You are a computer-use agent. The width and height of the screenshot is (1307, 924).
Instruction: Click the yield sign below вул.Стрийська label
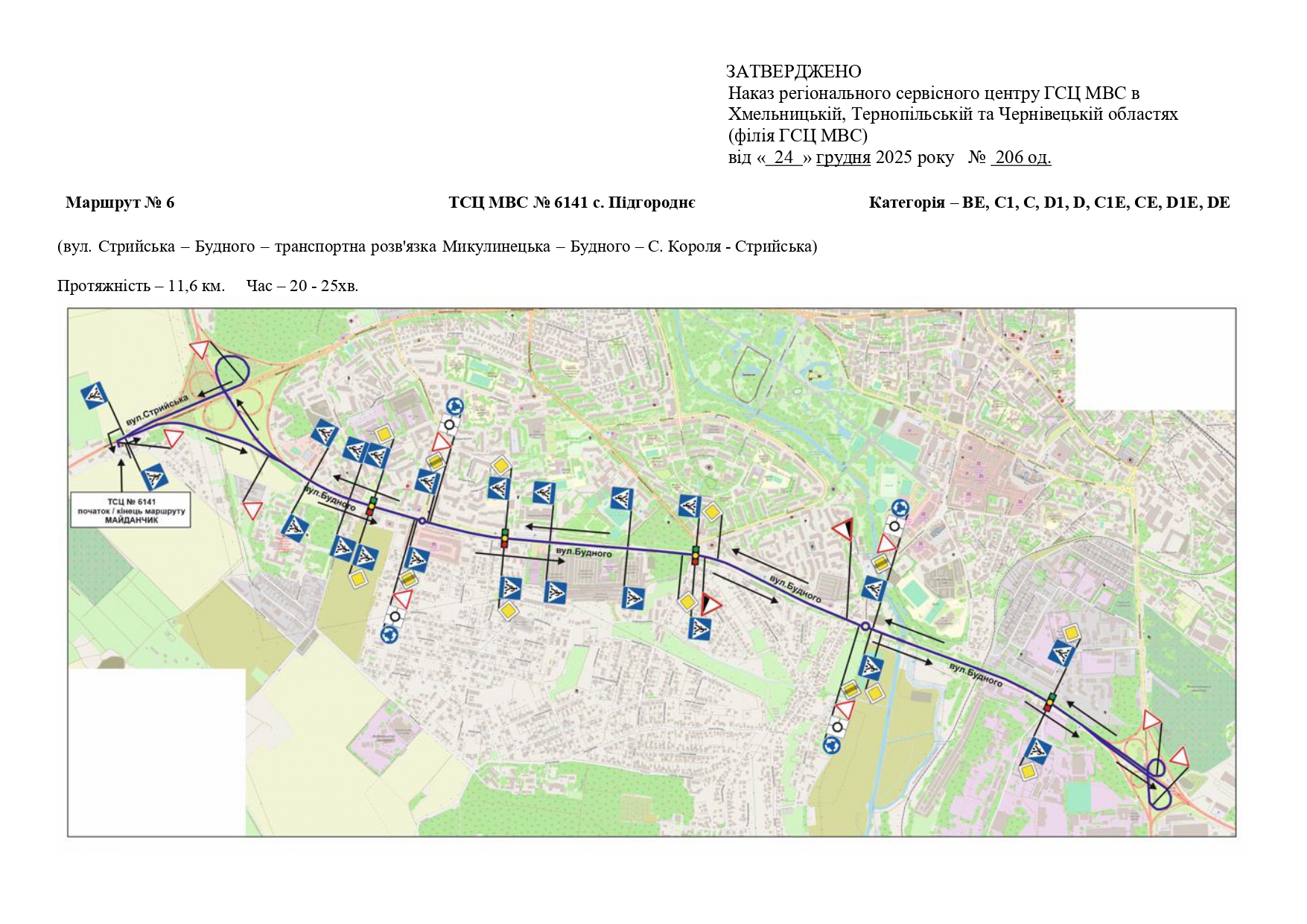pyautogui.click(x=174, y=438)
